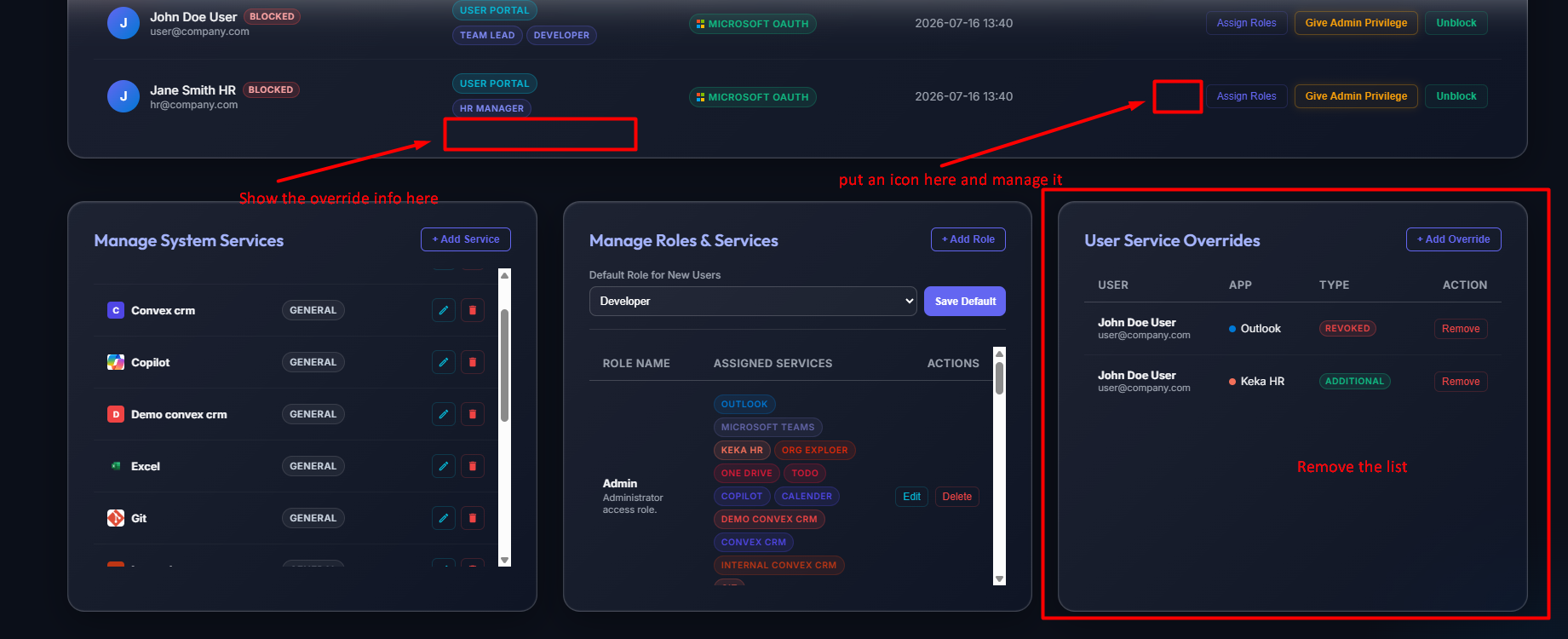Click the services list scrollbar thumb

coord(504,366)
